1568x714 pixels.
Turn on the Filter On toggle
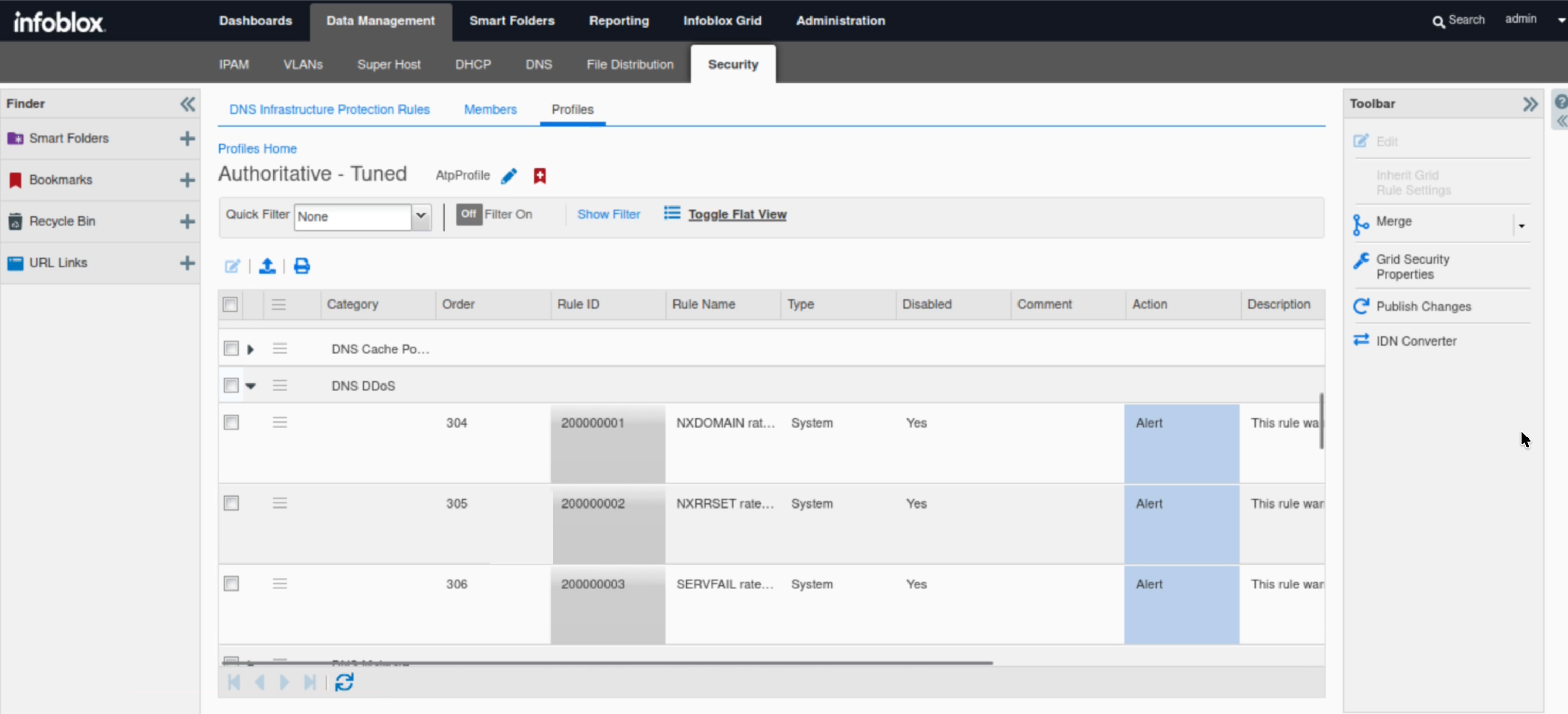(x=469, y=214)
